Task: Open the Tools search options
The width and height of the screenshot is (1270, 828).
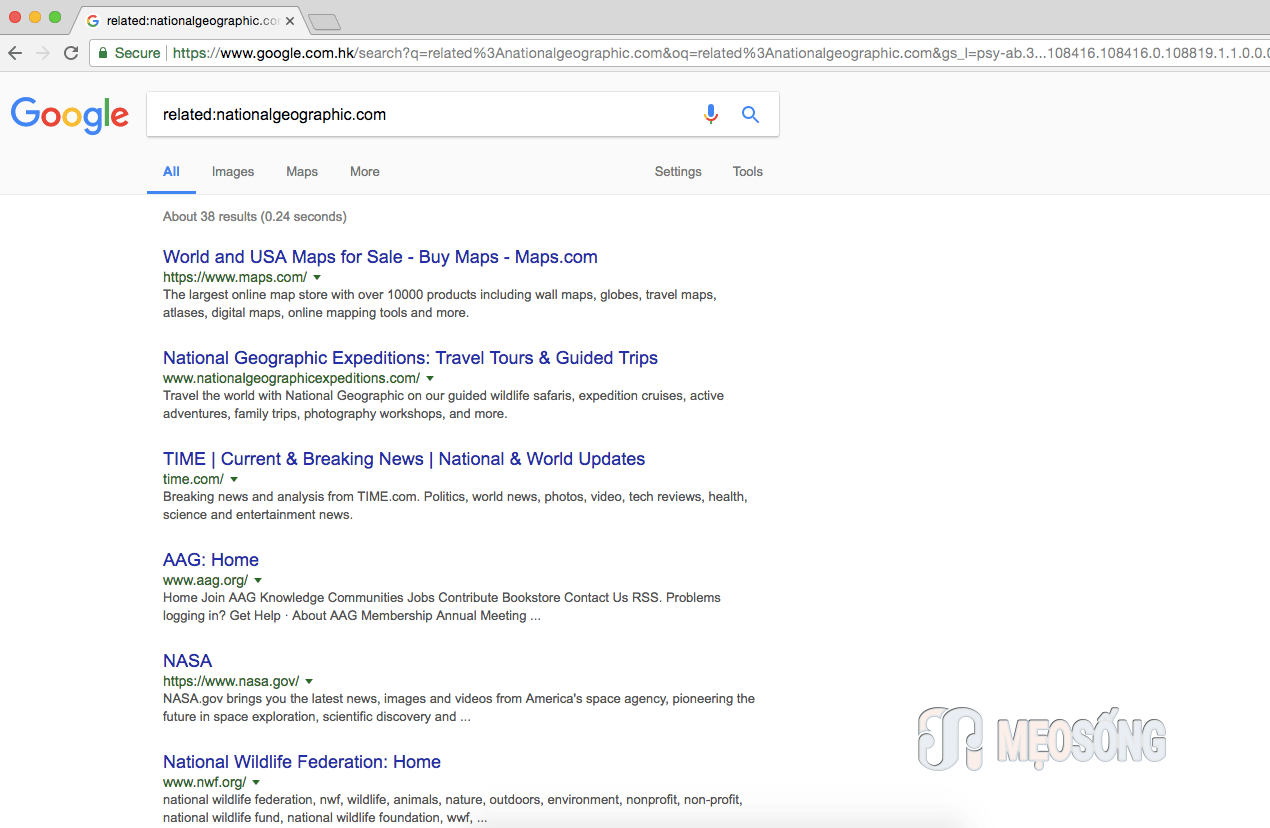Action: (748, 172)
